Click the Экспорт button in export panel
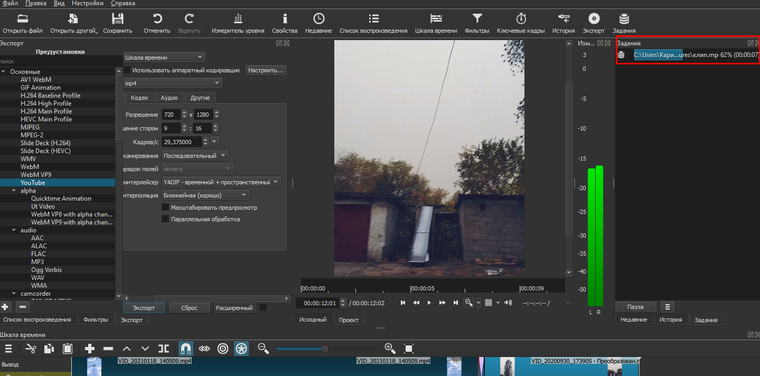The height and width of the screenshot is (376, 760). tap(144, 308)
